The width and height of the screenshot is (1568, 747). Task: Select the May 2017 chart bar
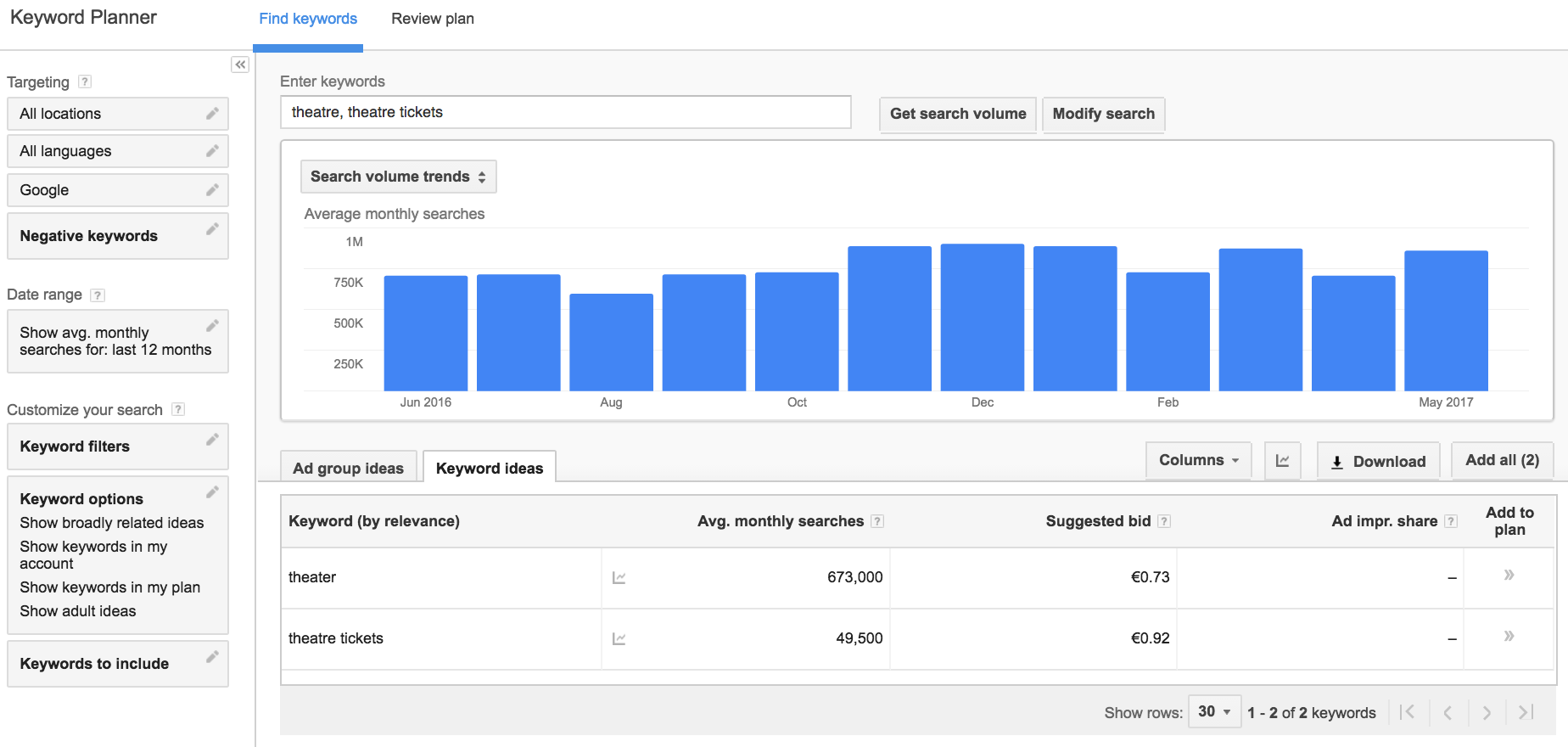point(1446,321)
